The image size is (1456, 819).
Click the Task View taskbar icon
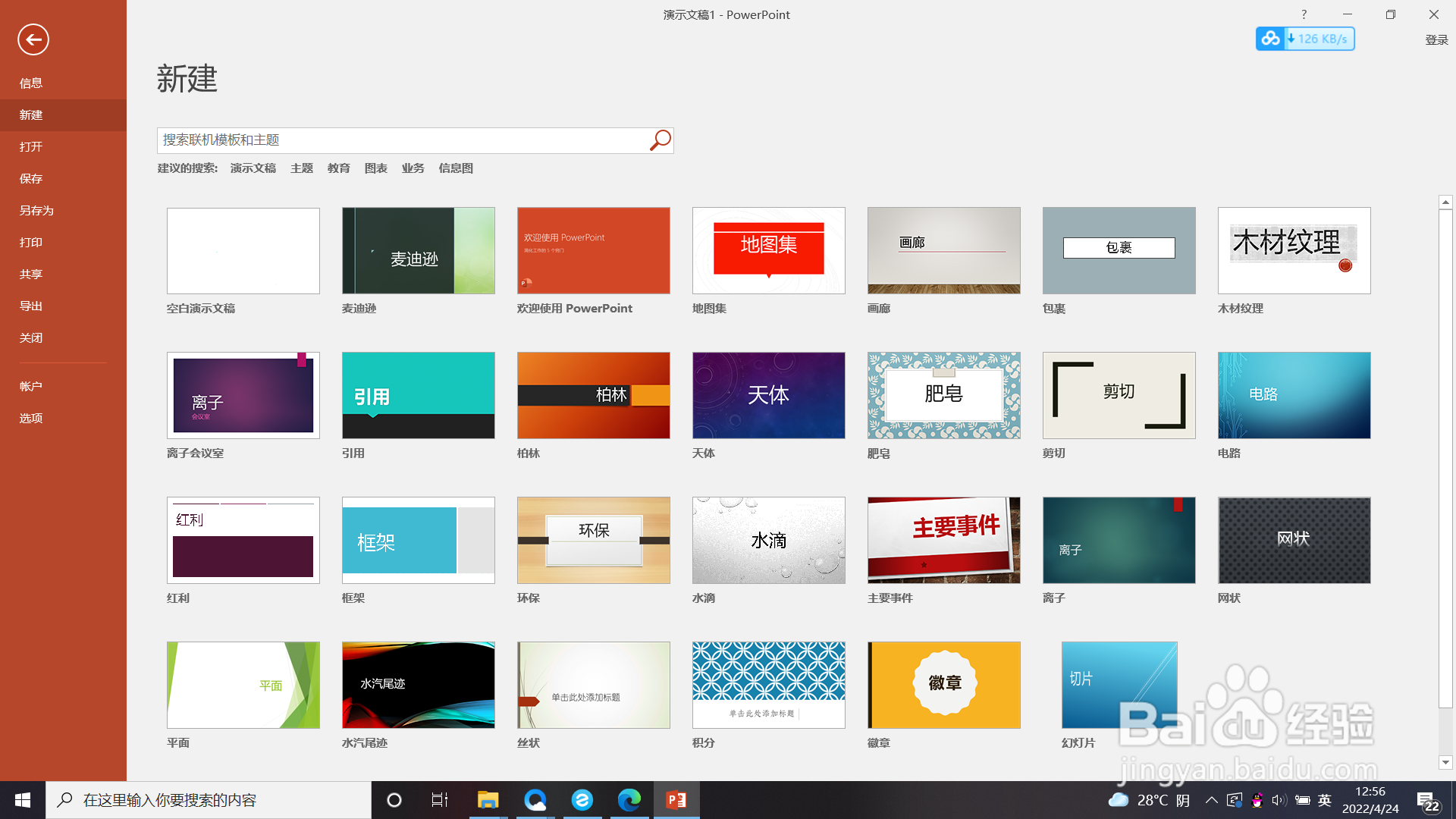[x=440, y=800]
